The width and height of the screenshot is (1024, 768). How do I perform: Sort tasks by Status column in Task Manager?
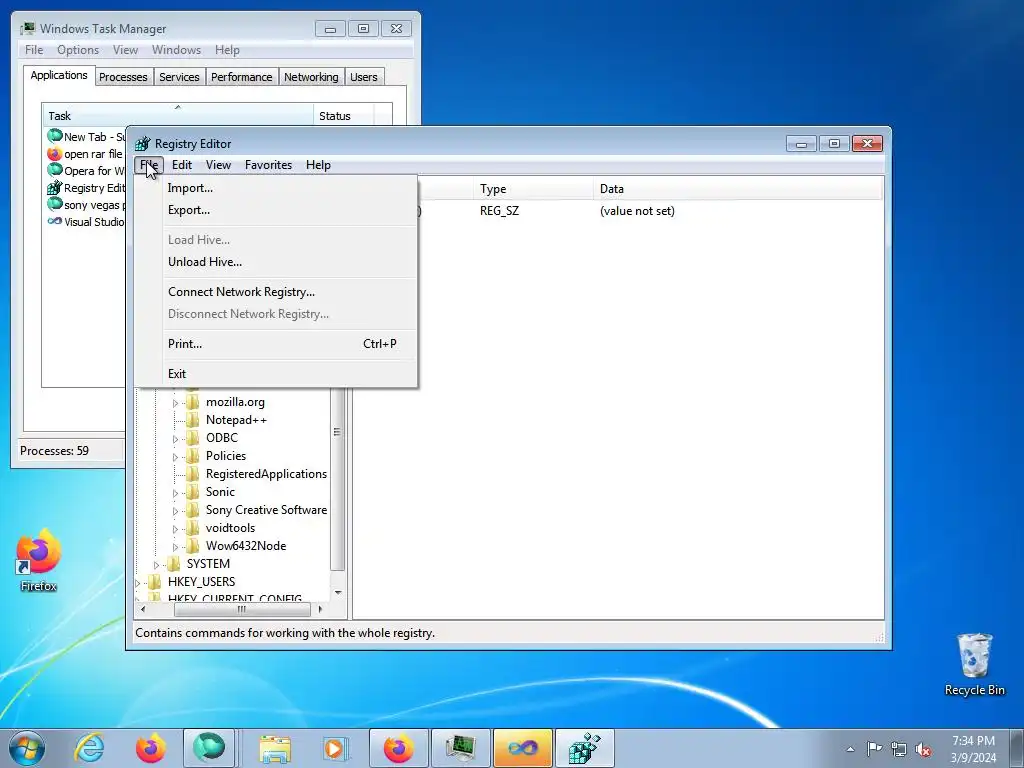[344, 116]
